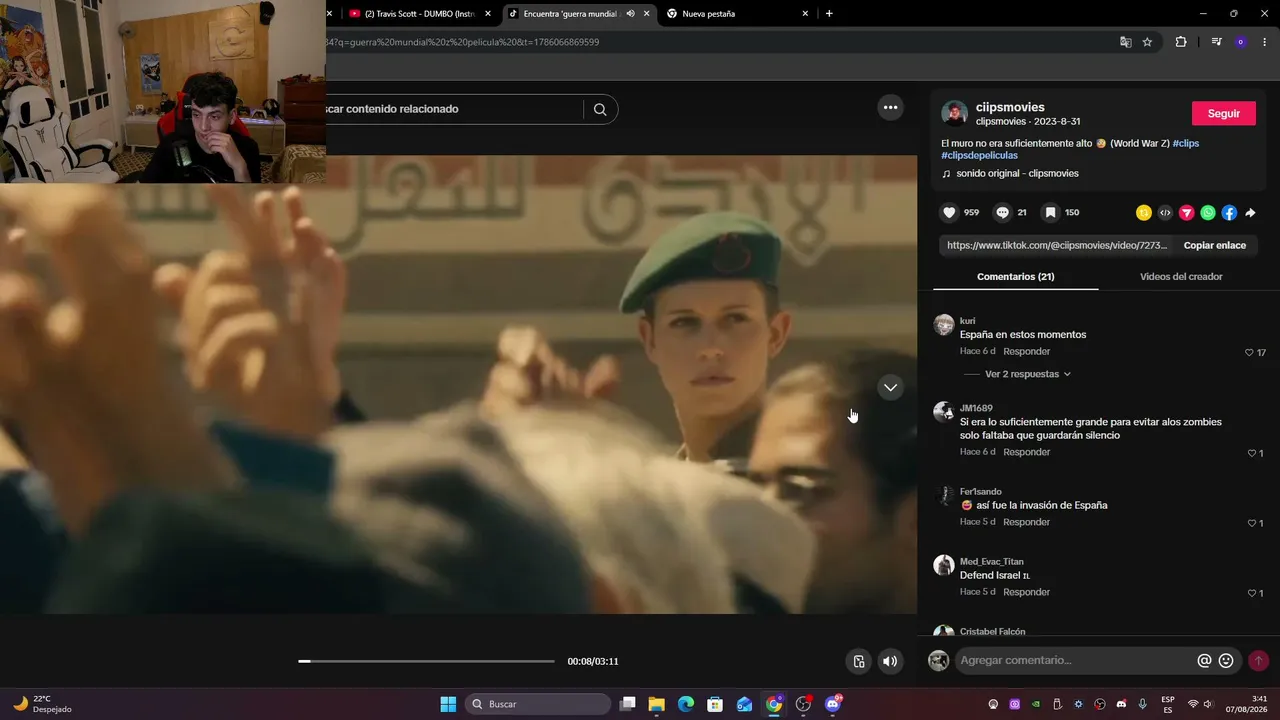
Task: Go to next video with down chevron
Action: [890, 387]
